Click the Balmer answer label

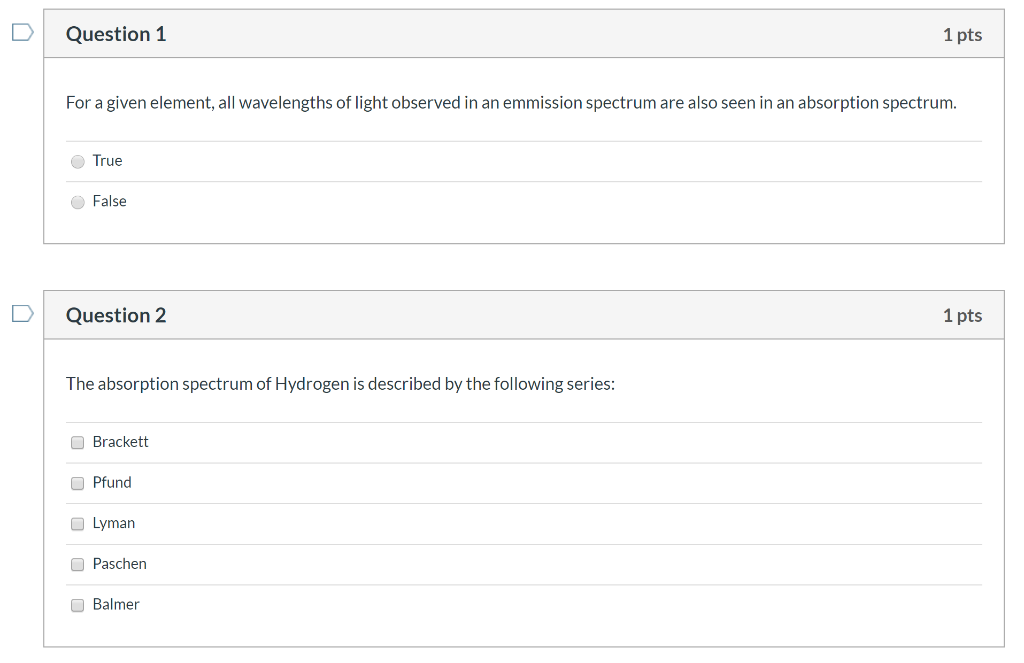116,604
